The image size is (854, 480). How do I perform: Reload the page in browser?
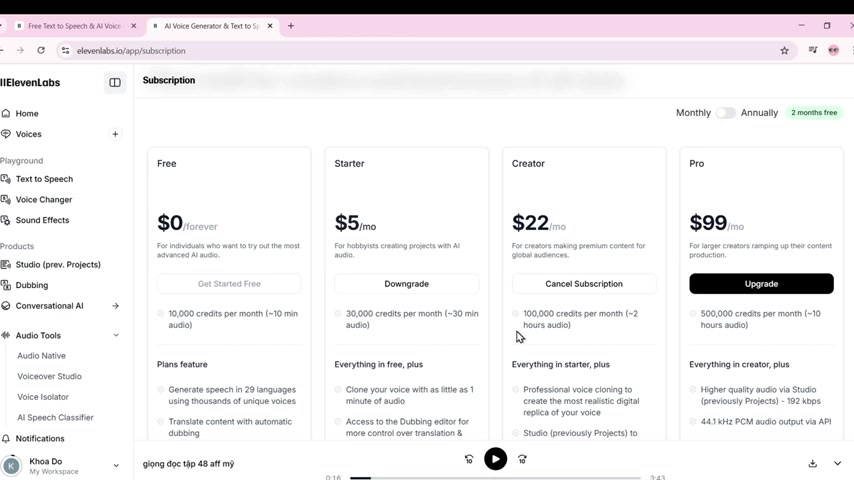[x=41, y=50]
